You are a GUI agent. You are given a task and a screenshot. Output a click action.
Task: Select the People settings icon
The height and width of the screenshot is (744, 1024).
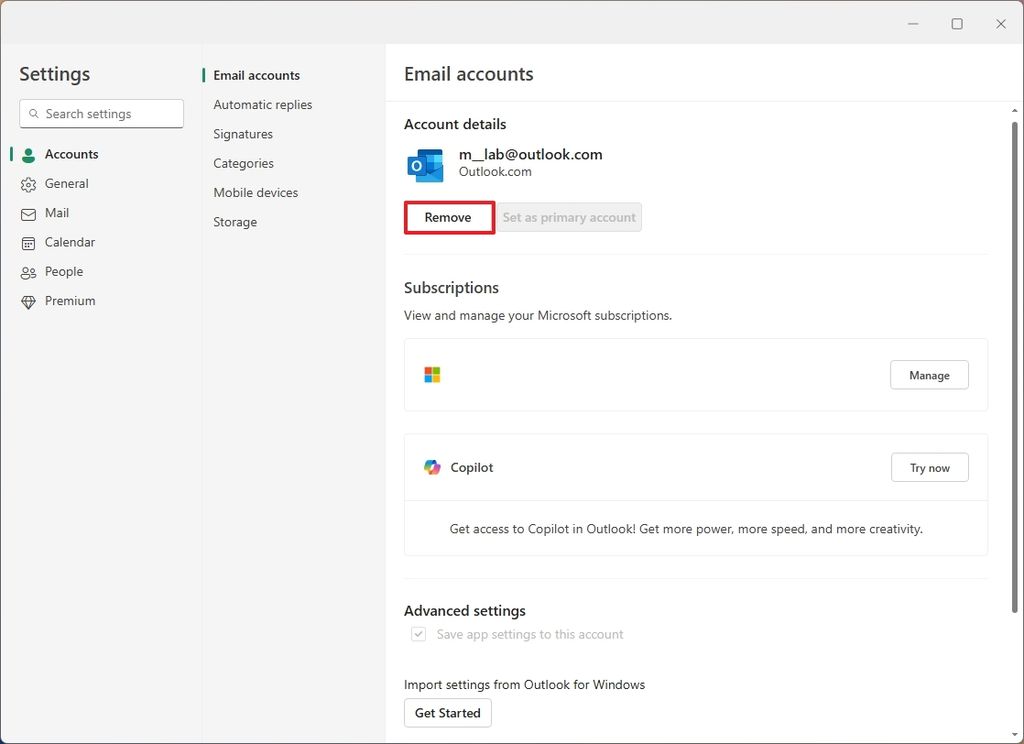tap(27, 271)
